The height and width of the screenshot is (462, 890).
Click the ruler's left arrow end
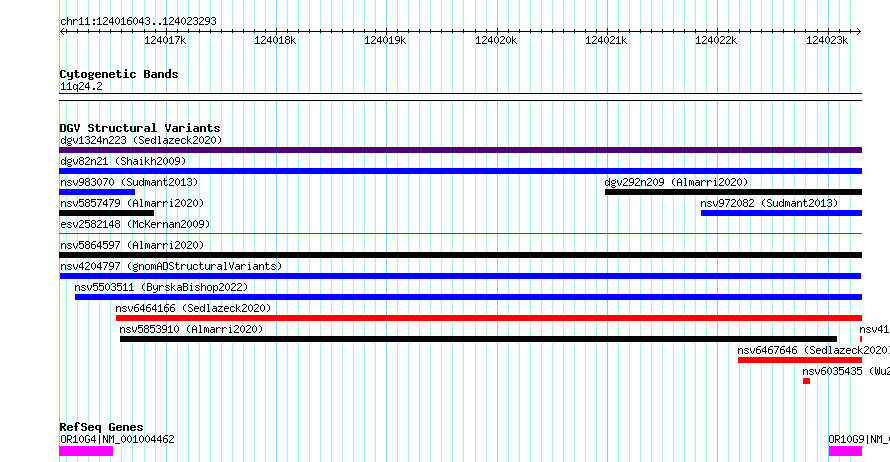[62, 32]
